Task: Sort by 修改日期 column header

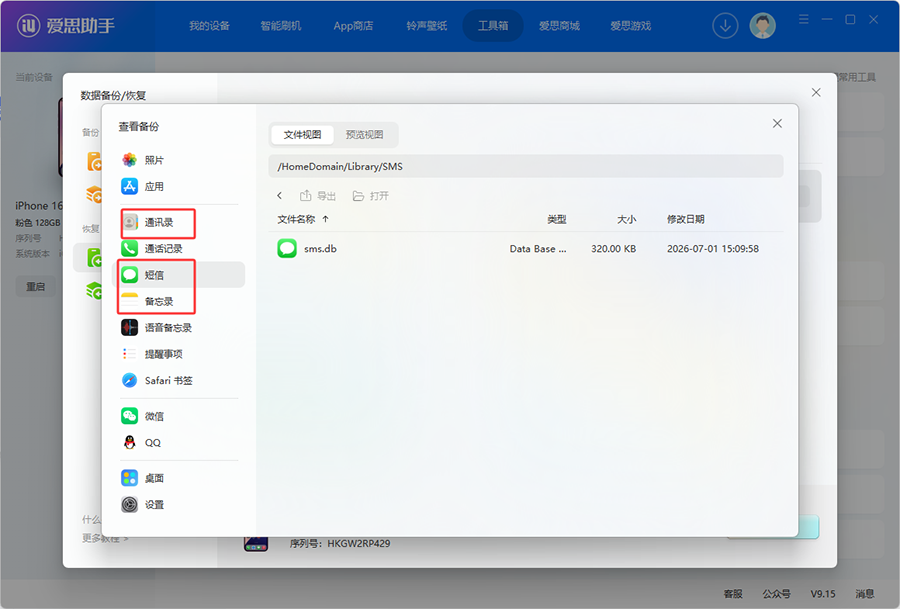Action: pos(685,219)
